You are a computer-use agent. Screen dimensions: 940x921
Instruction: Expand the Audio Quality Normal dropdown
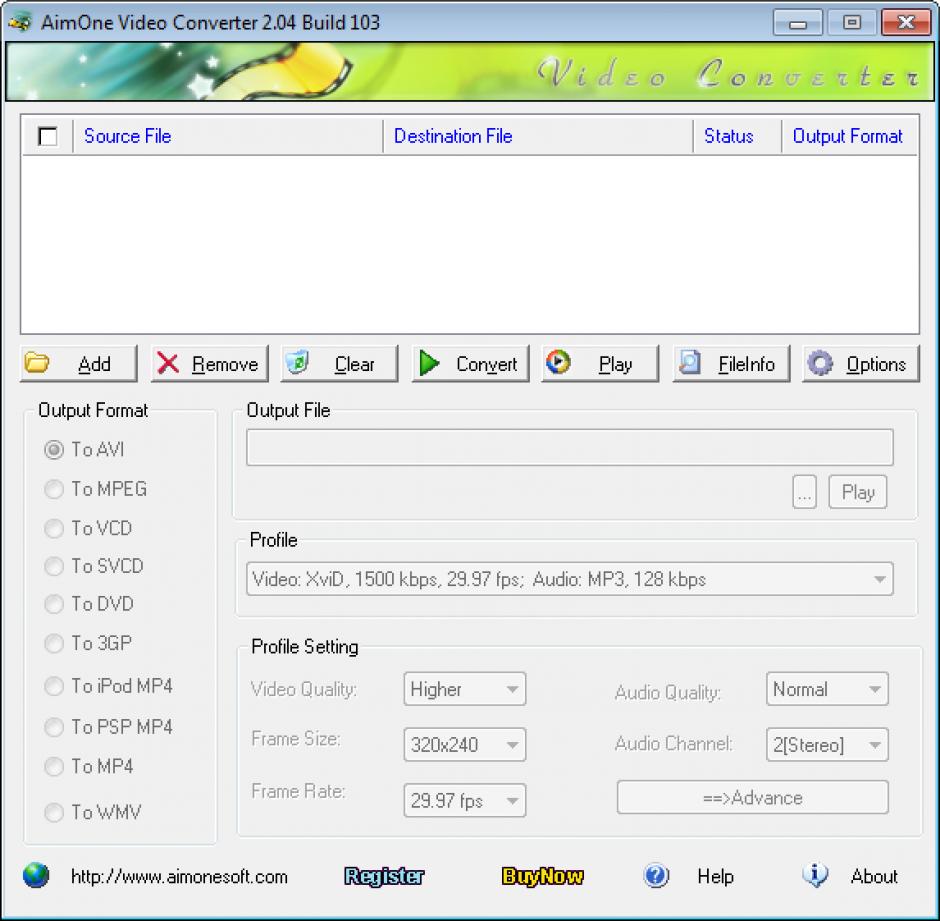pyautogui.click(x=827, y=689)
